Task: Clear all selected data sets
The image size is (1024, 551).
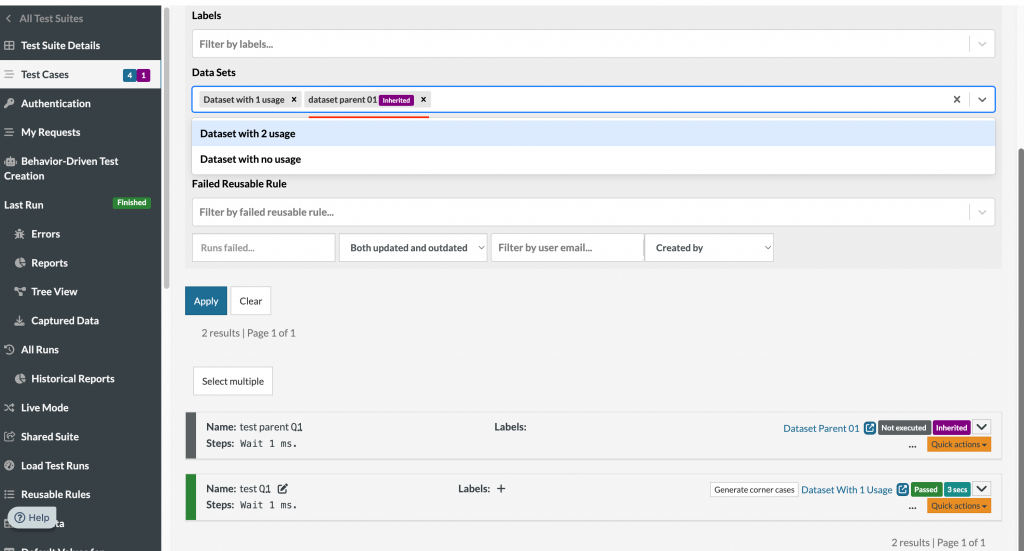Action: pos(956,100)
